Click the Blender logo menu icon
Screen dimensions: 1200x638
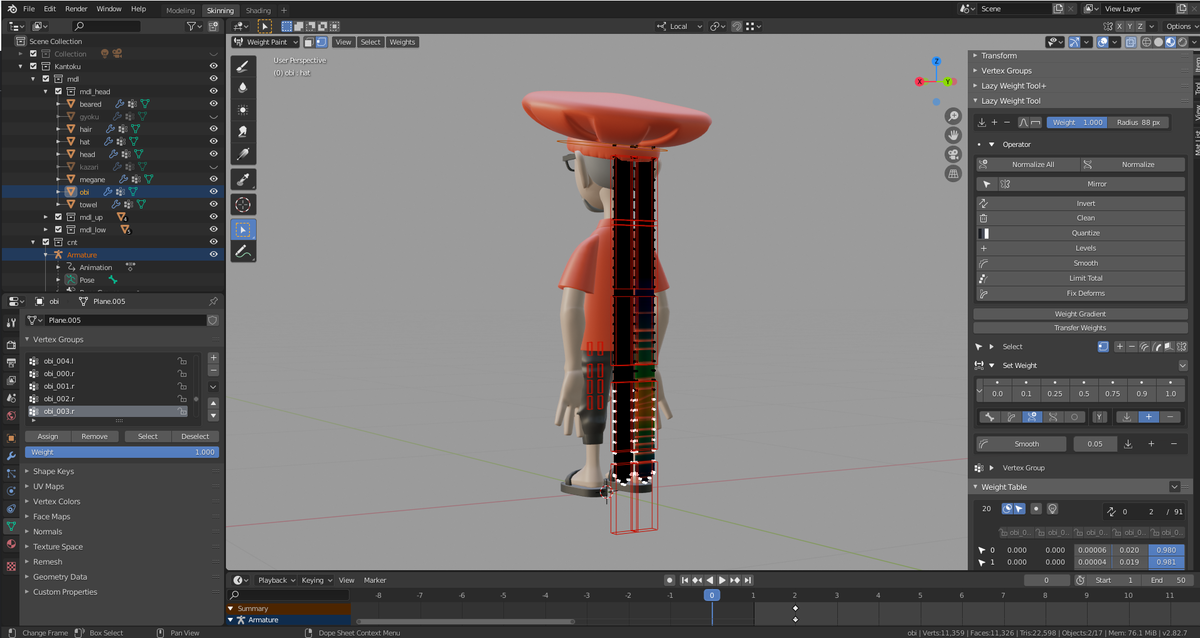tap(11, 9)
